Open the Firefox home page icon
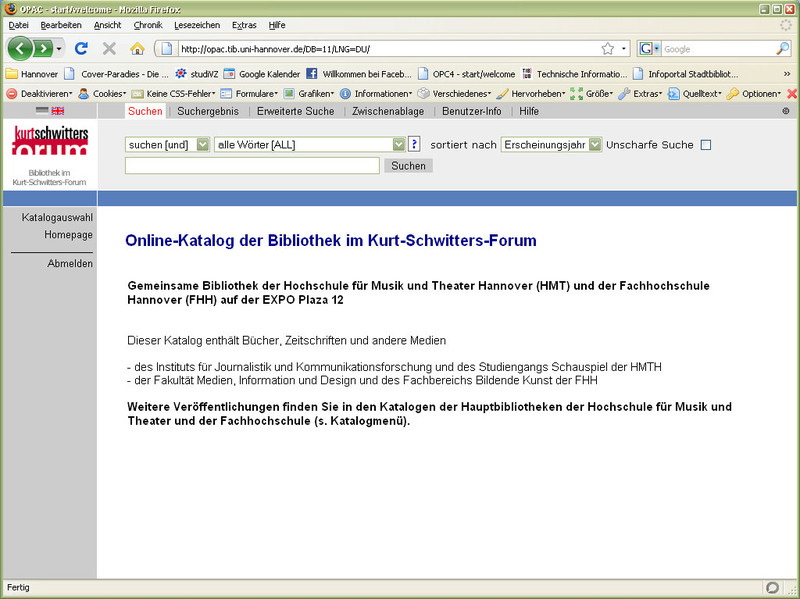 tap(137, 48)
